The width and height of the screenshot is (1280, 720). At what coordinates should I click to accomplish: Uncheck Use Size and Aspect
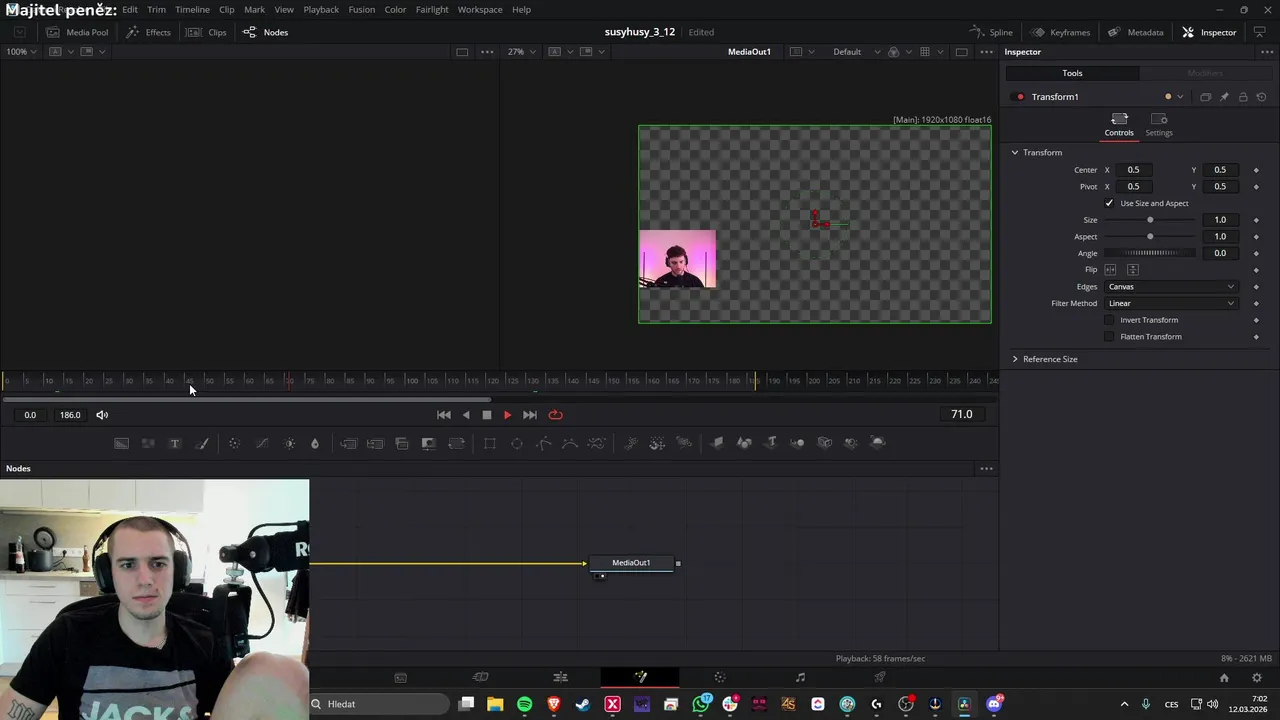pos(1109,203)
